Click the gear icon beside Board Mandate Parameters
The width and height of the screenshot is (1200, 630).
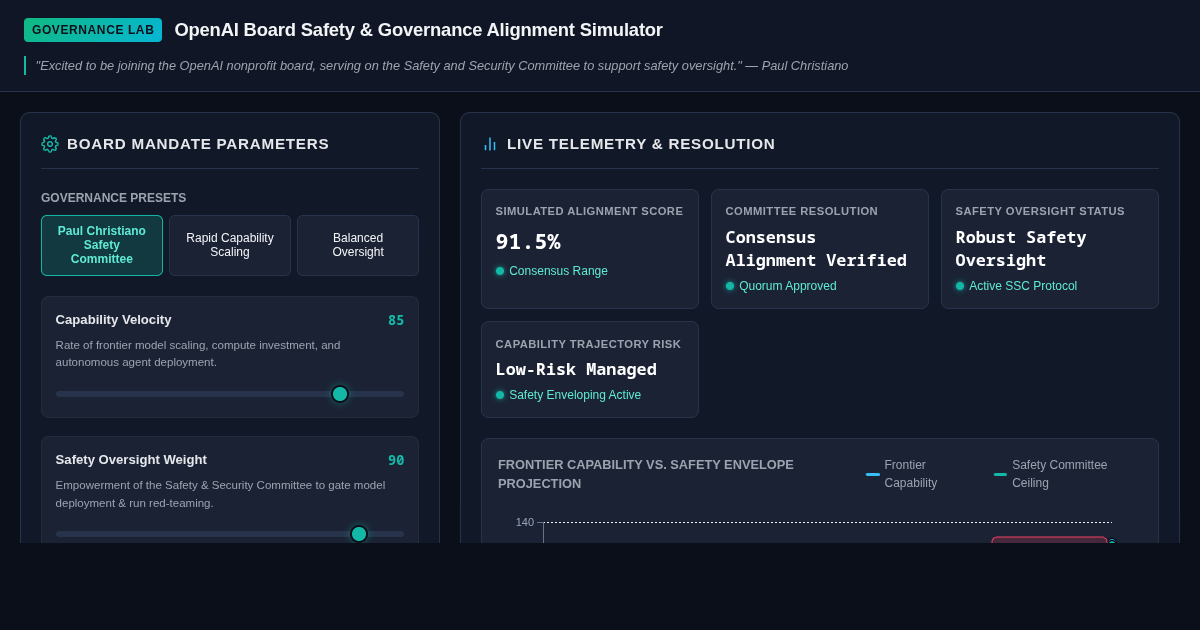pyautogui.click(x=50, y=144)
